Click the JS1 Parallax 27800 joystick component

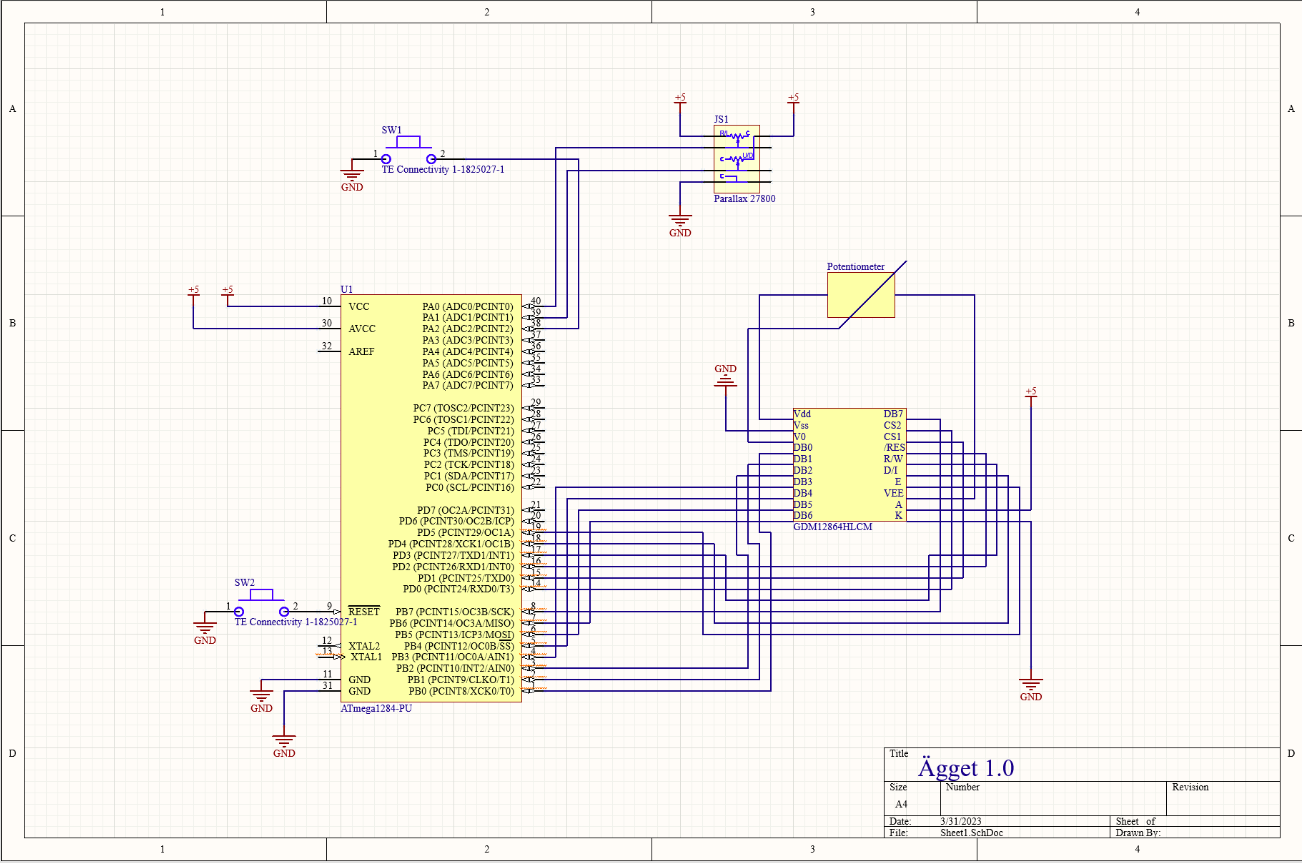coord(737,158)
